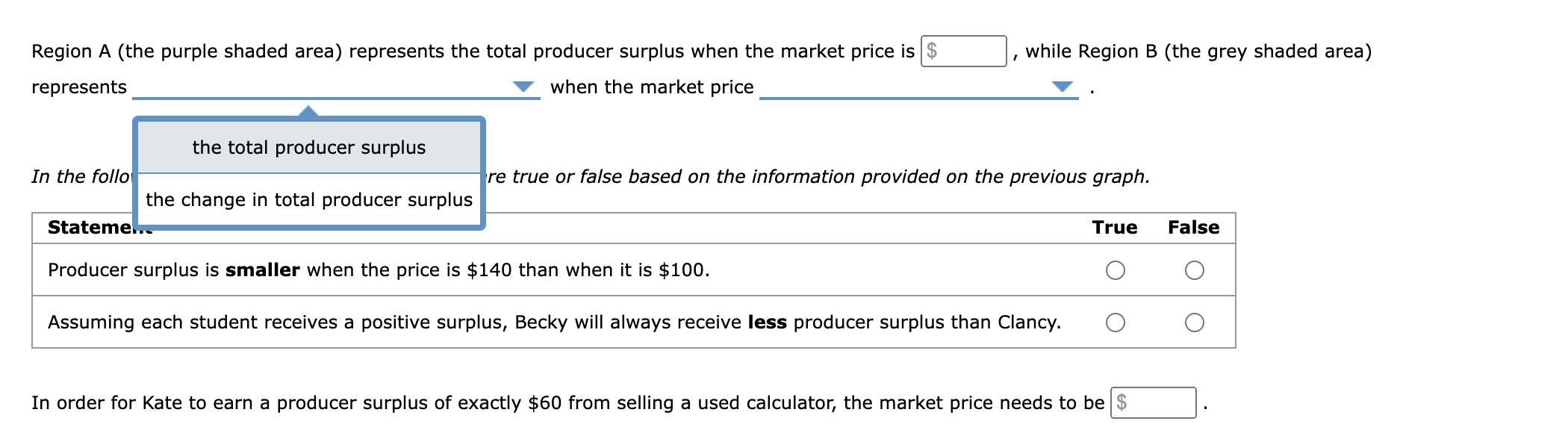1568x430 pixels.
Task: Click the False column heading
Action: pos(1193,227)
